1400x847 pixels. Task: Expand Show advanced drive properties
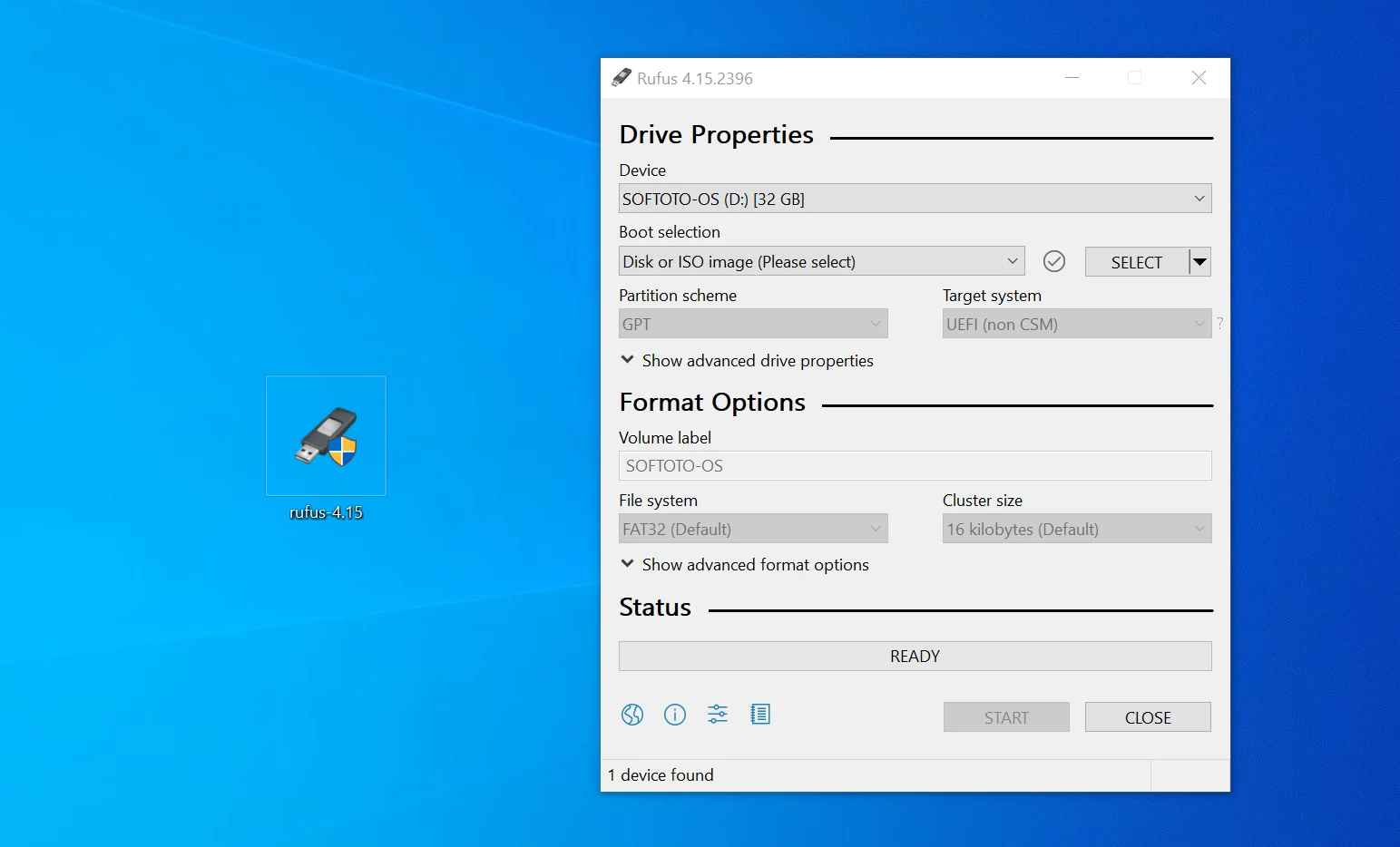747,361
